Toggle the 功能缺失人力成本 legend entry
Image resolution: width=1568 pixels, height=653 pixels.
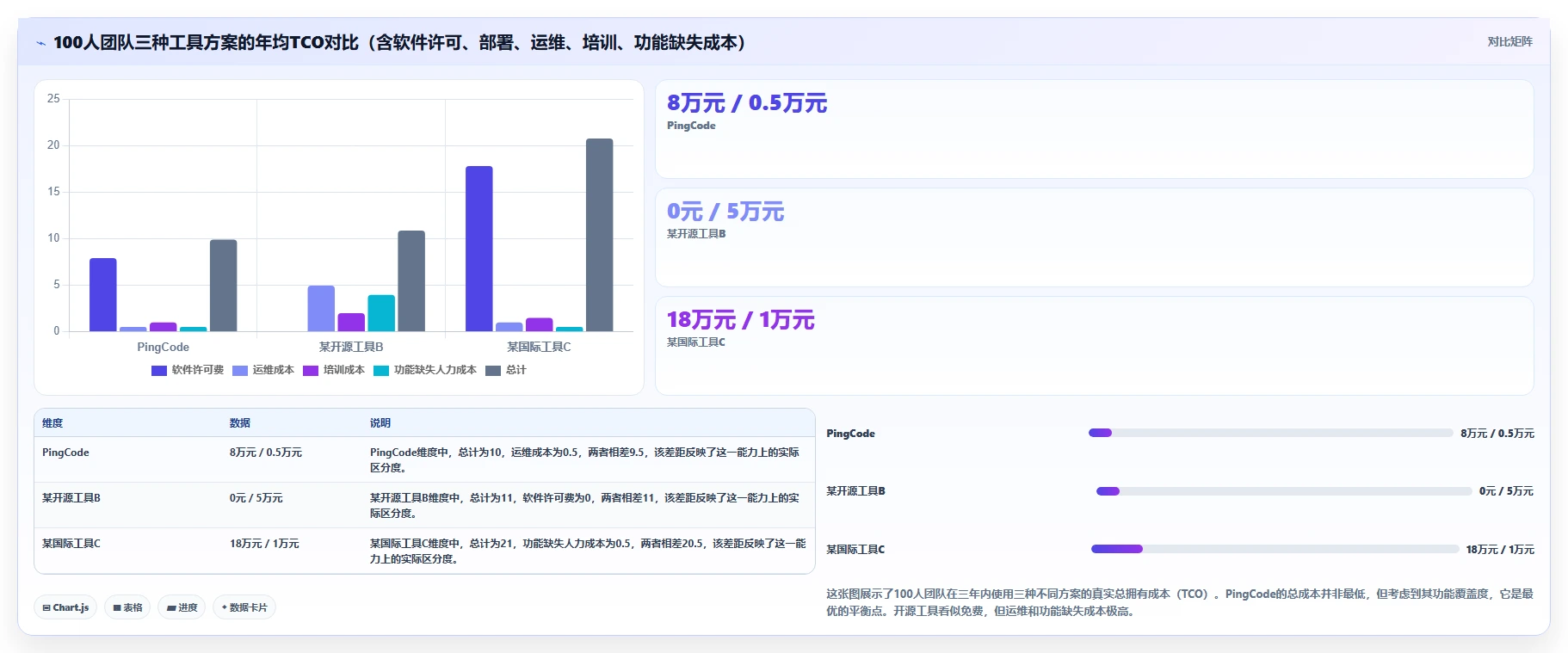point(425,371)
